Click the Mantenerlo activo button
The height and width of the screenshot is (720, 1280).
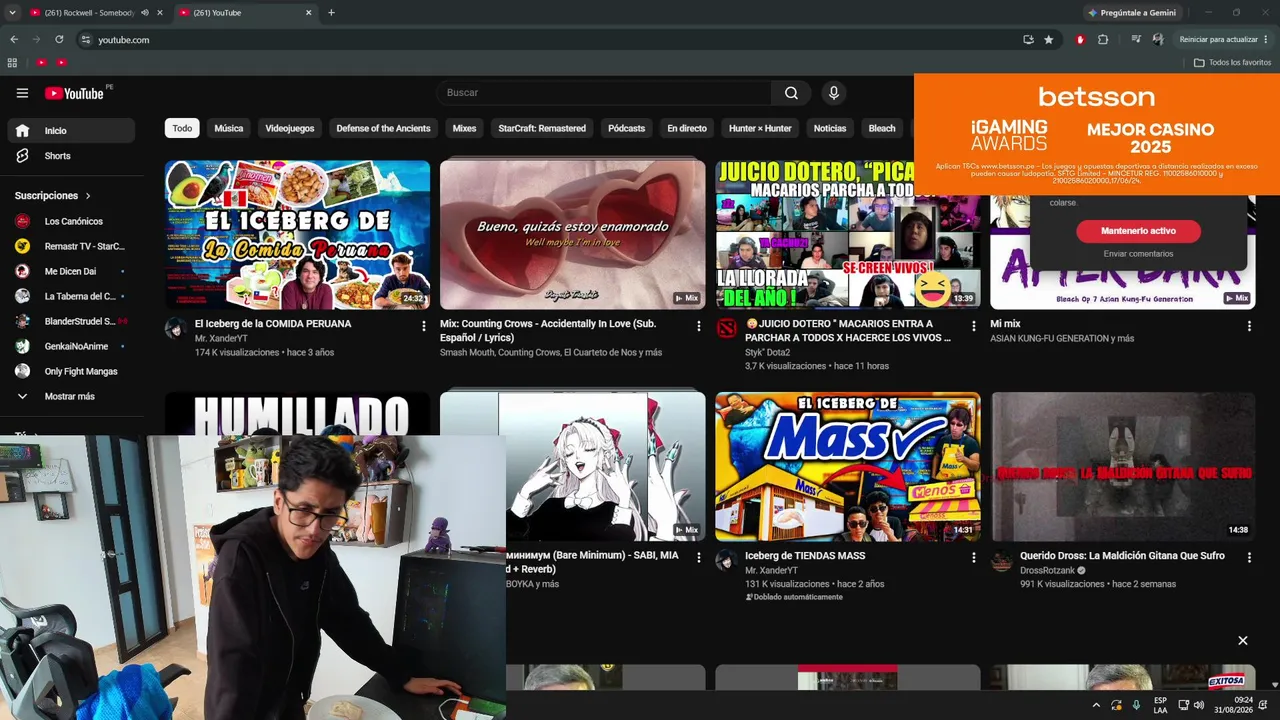pyautogui.click(x=1138, y=231)
